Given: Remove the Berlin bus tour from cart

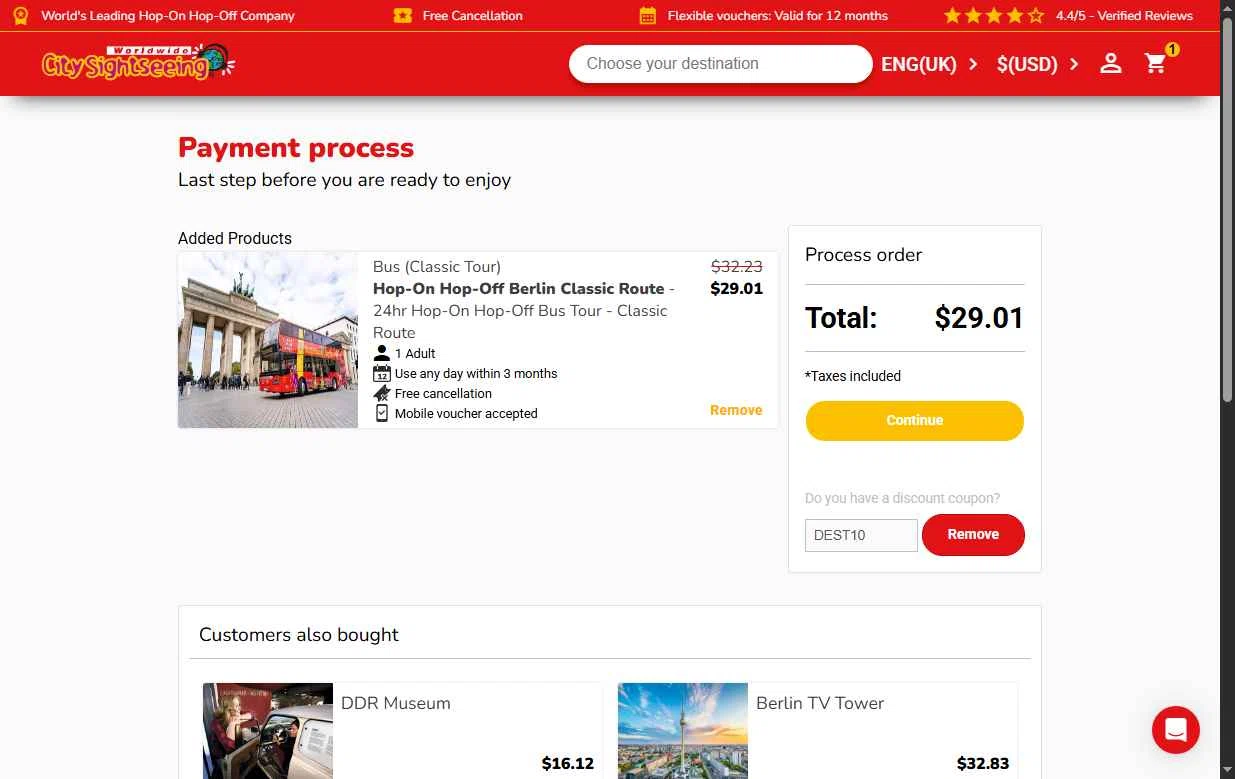Looking at the screenshot, I should pyautogui.click(x=736, y=410).
